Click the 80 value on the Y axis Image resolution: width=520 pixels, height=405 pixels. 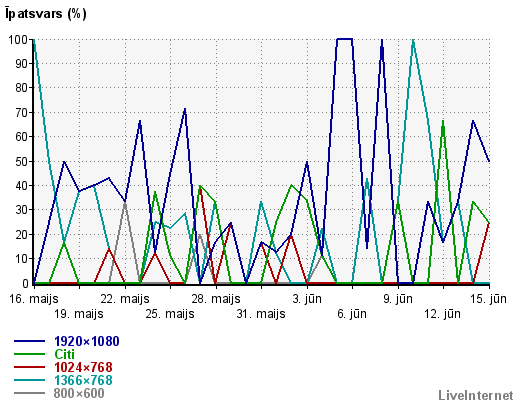(21, 88)
